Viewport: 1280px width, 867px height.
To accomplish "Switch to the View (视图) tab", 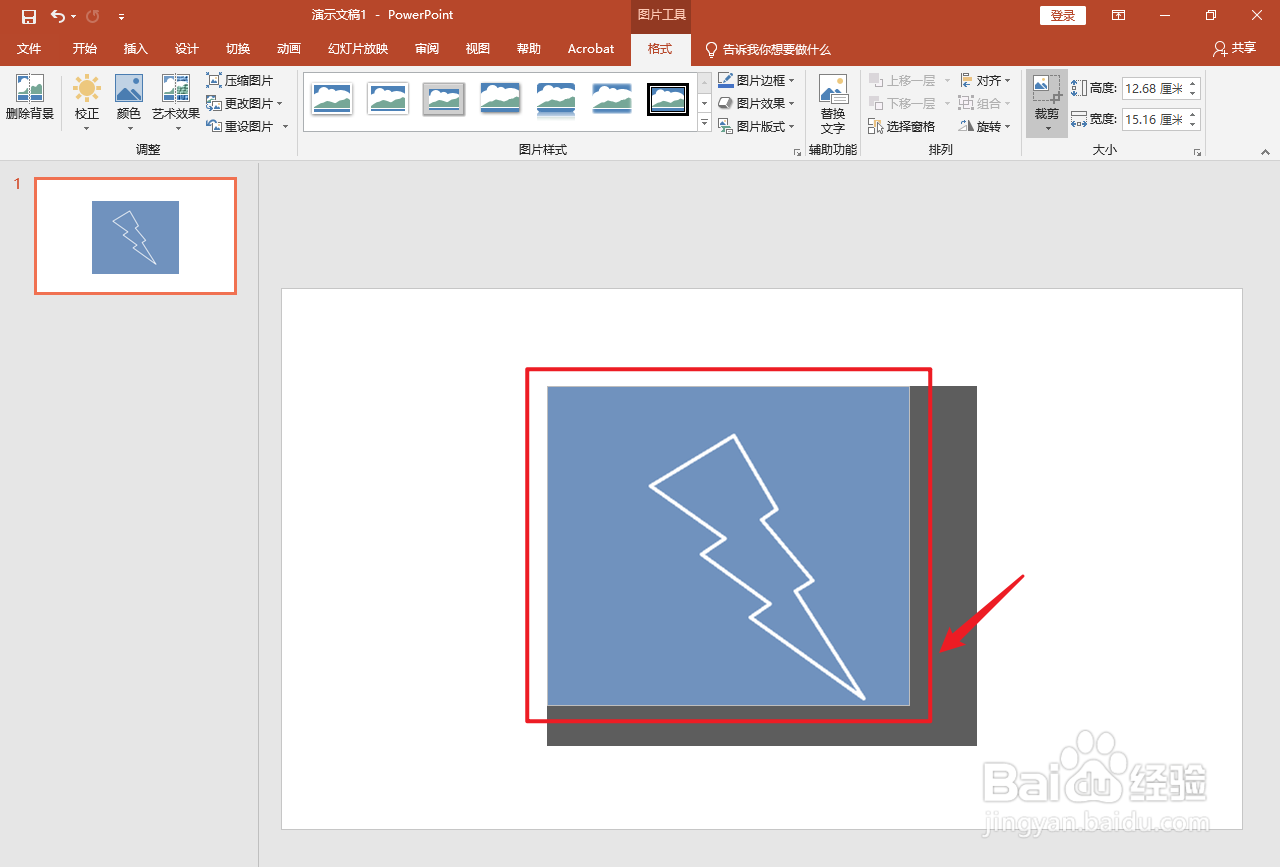I will 478,49.
